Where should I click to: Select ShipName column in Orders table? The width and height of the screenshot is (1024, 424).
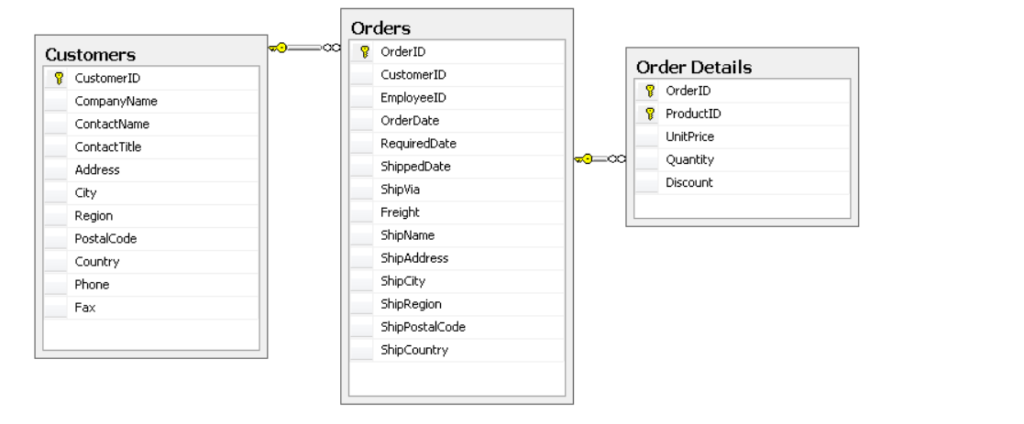456,235
